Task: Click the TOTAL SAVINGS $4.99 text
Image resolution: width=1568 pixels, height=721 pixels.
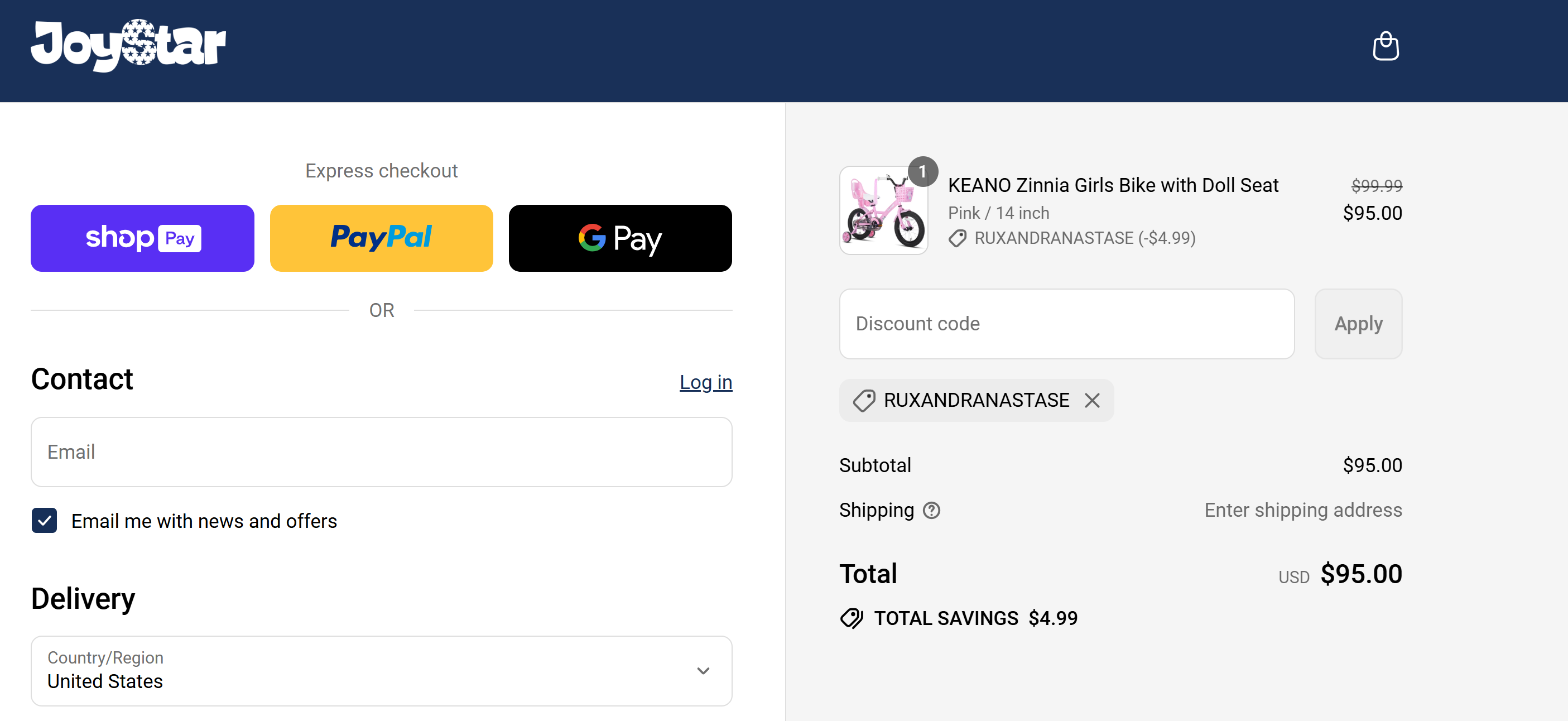Action: 976,619
